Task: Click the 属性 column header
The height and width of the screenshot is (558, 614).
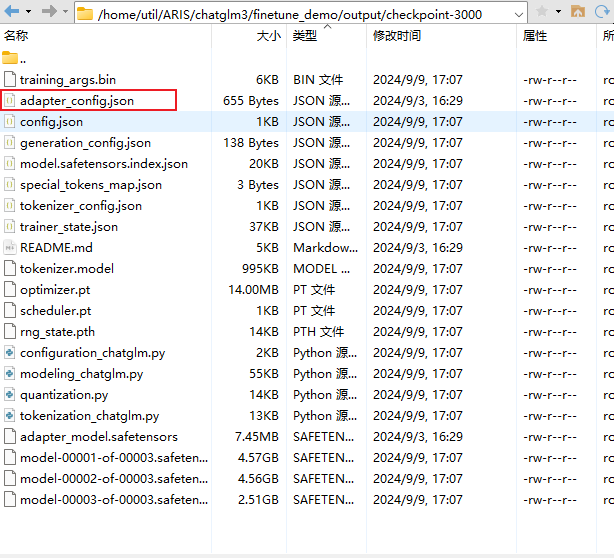Action: [x=535, y=36]
